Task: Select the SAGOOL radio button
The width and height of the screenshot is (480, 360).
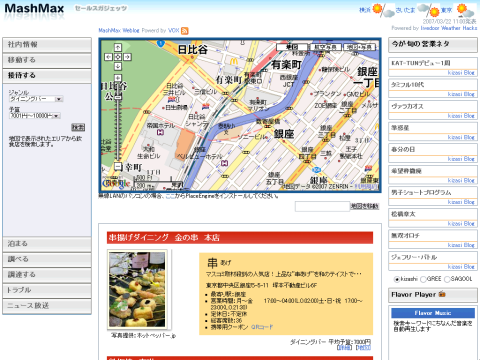Action: click(x=447, y=279)
